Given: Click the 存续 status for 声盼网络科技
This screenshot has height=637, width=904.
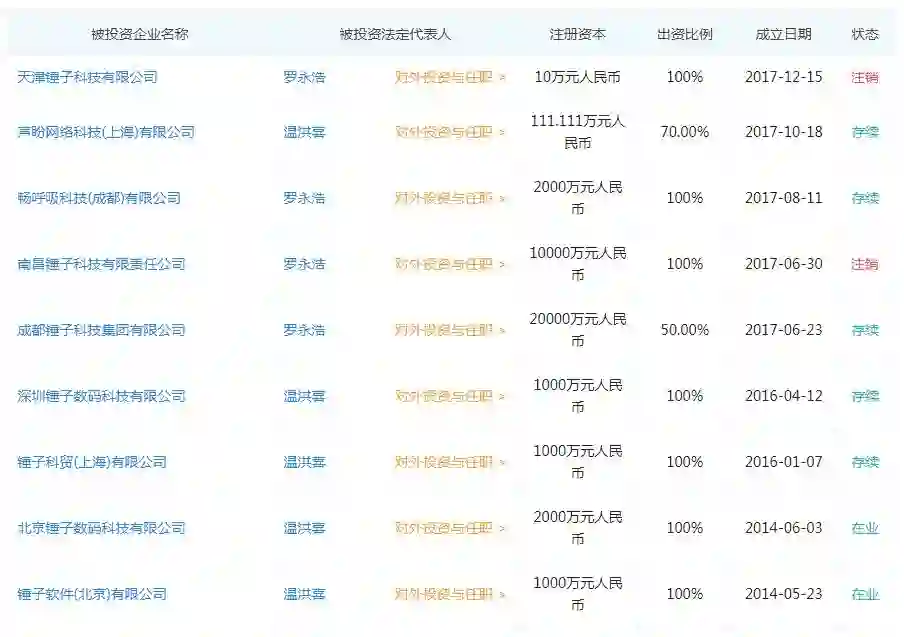Looking at the screenshot, I should point(865,132).
